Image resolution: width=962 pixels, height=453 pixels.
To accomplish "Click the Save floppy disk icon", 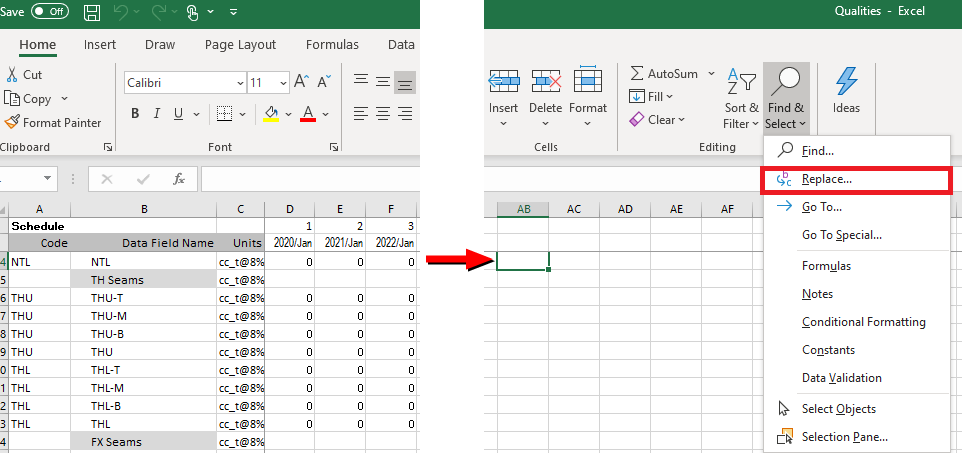I will coord(92,12).
